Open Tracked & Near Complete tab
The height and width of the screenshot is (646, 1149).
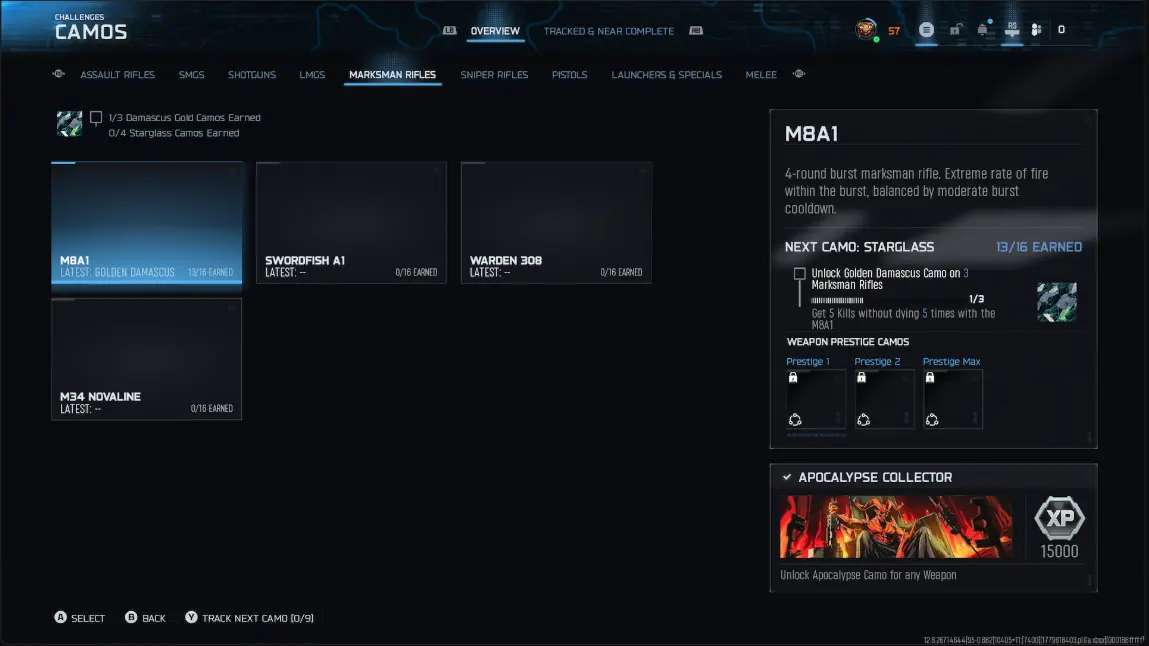point(608,31)
